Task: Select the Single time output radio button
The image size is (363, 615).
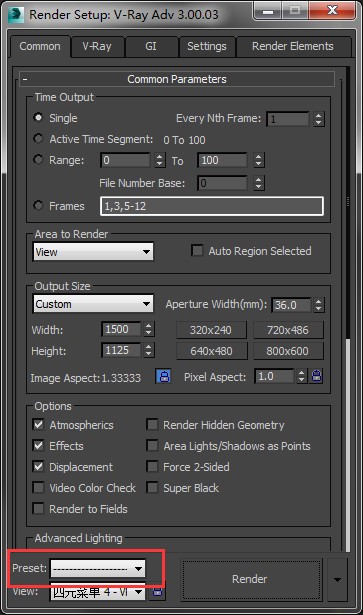Action: coord(38,118)
